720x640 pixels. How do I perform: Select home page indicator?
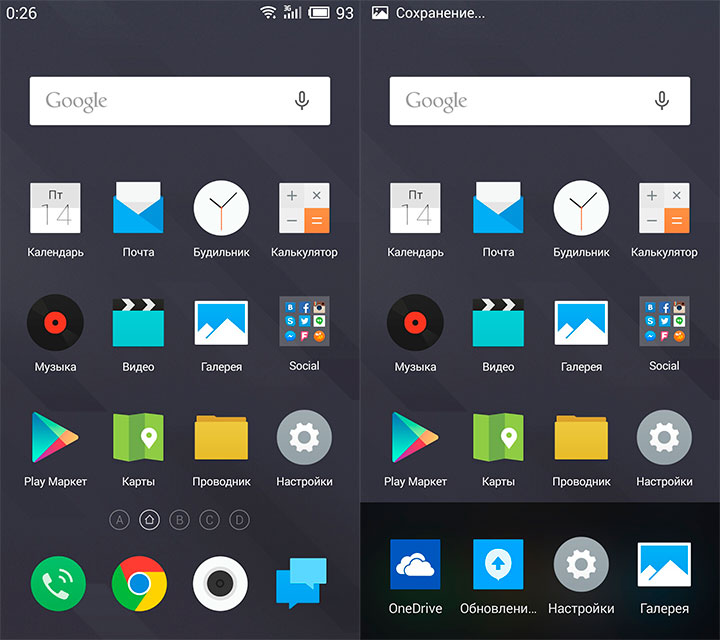(x=149, y=520)
